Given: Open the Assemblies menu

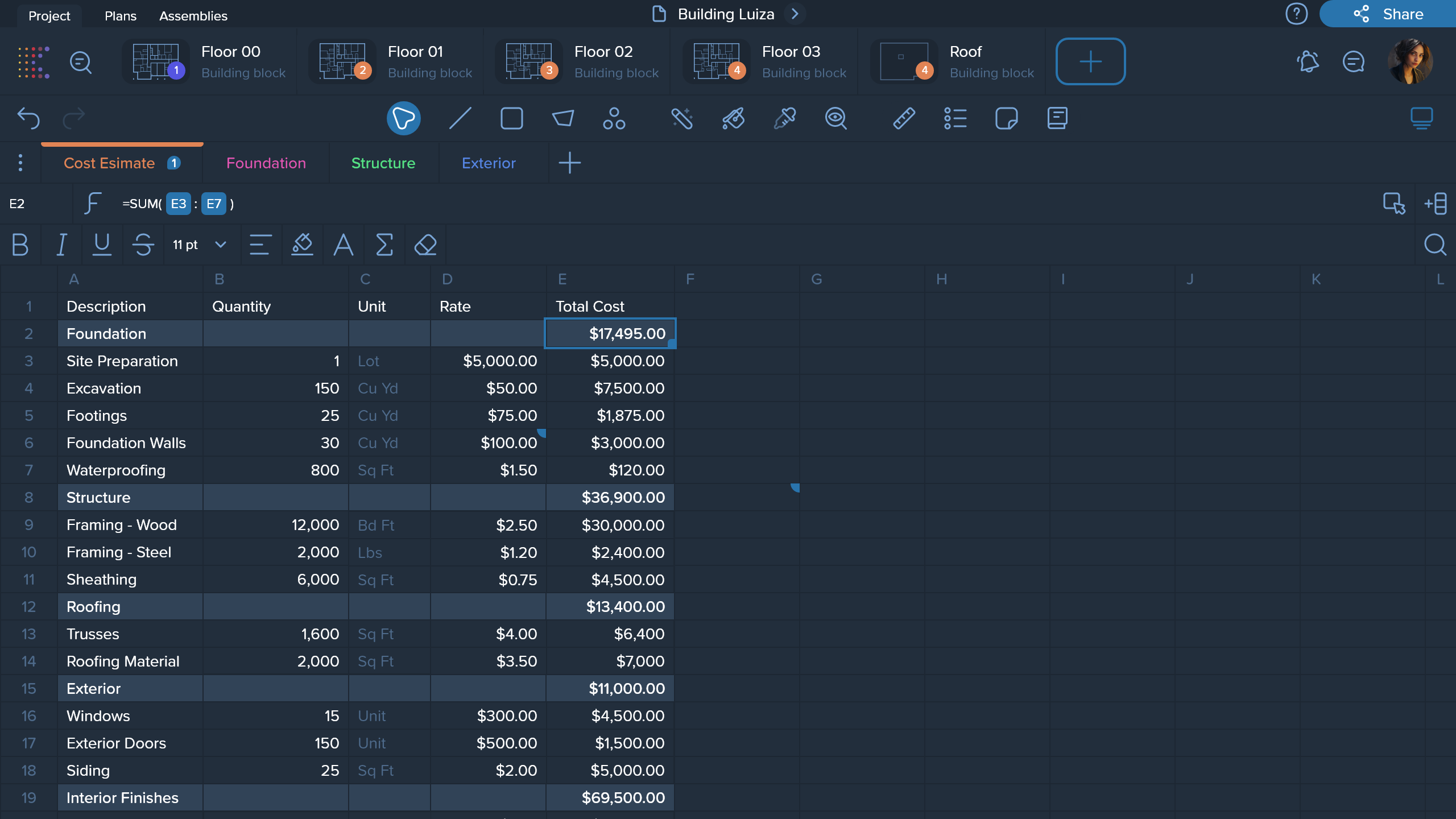Looking at the screenshot, I should click(x=193, y=15).
